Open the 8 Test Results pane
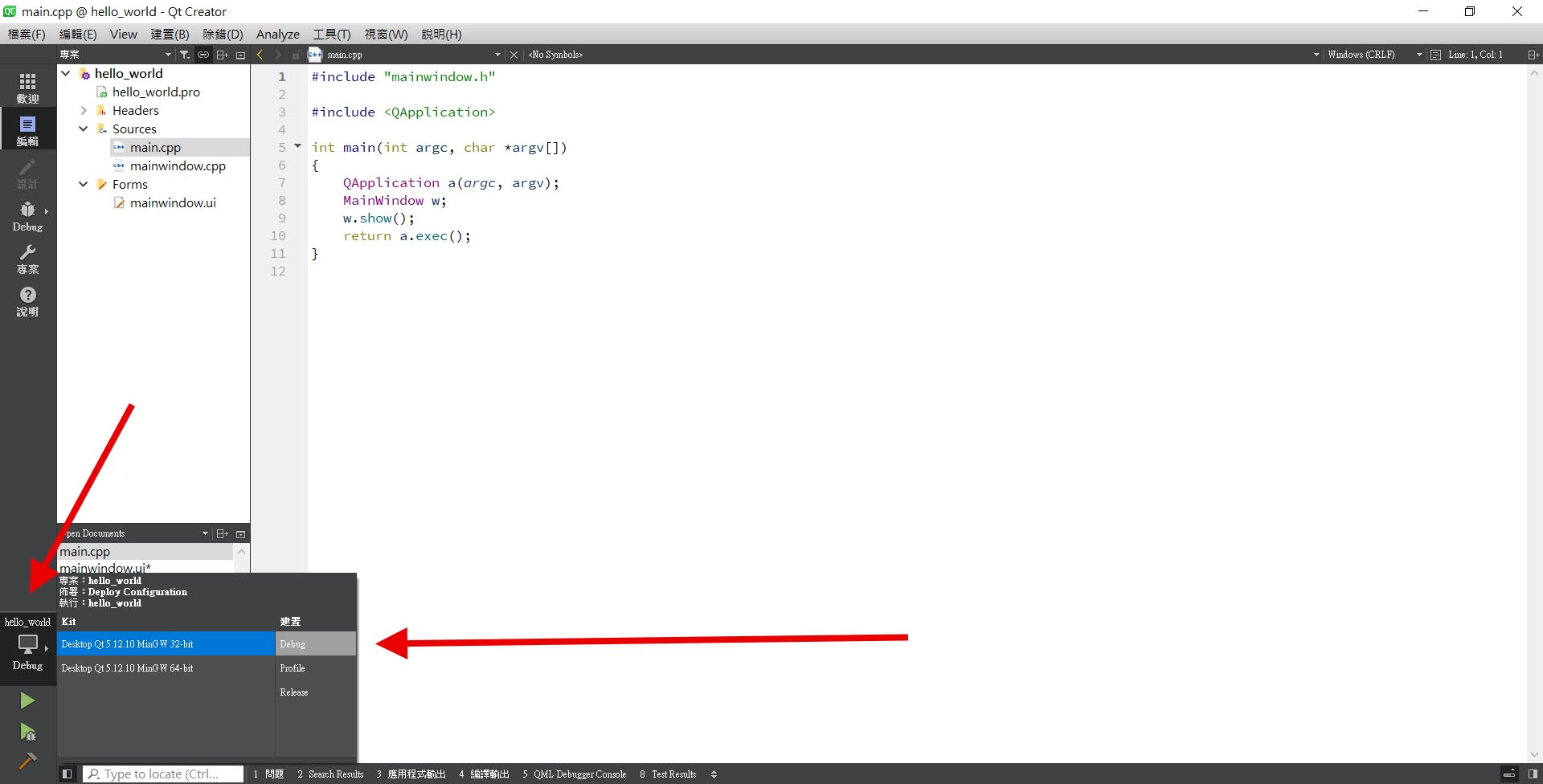This screenshot has width=1543, height=784. (668, 774)
